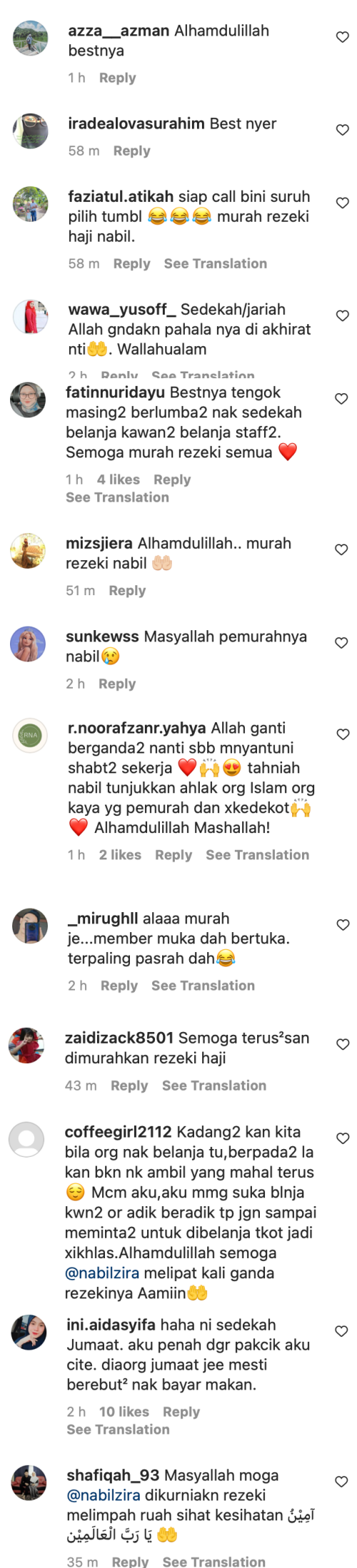
Task: Tap heart on iradealovasurahim's comment
Action: pyautogui.click(x=343, y=130)
